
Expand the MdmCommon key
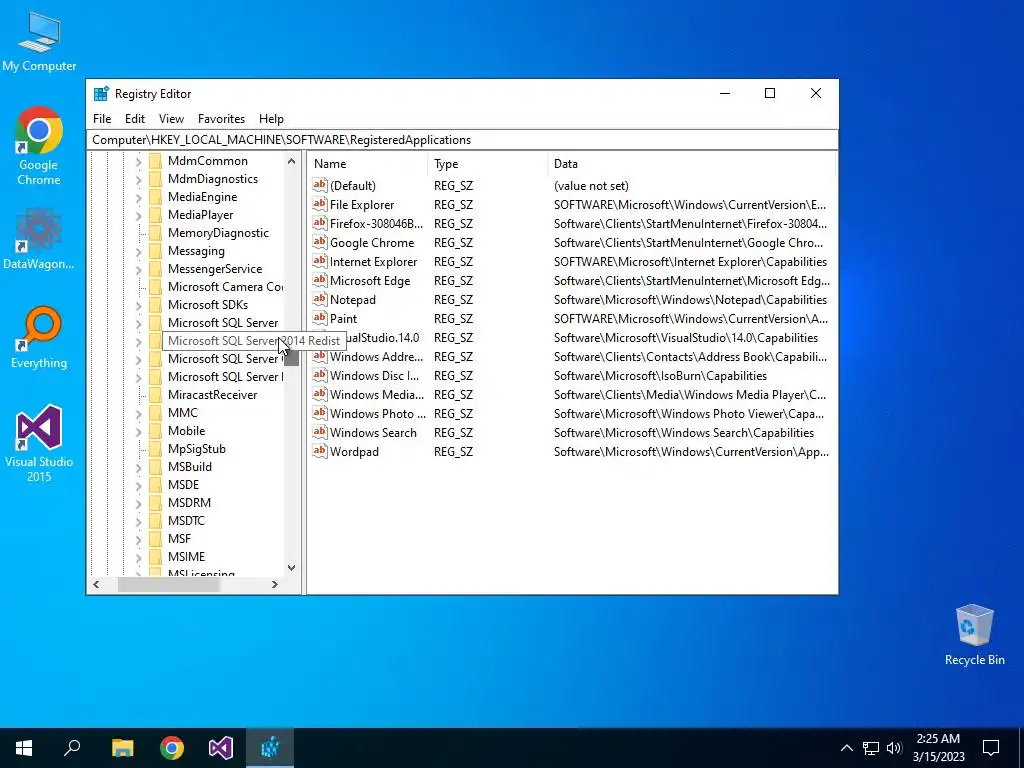[x=138, y=161]
